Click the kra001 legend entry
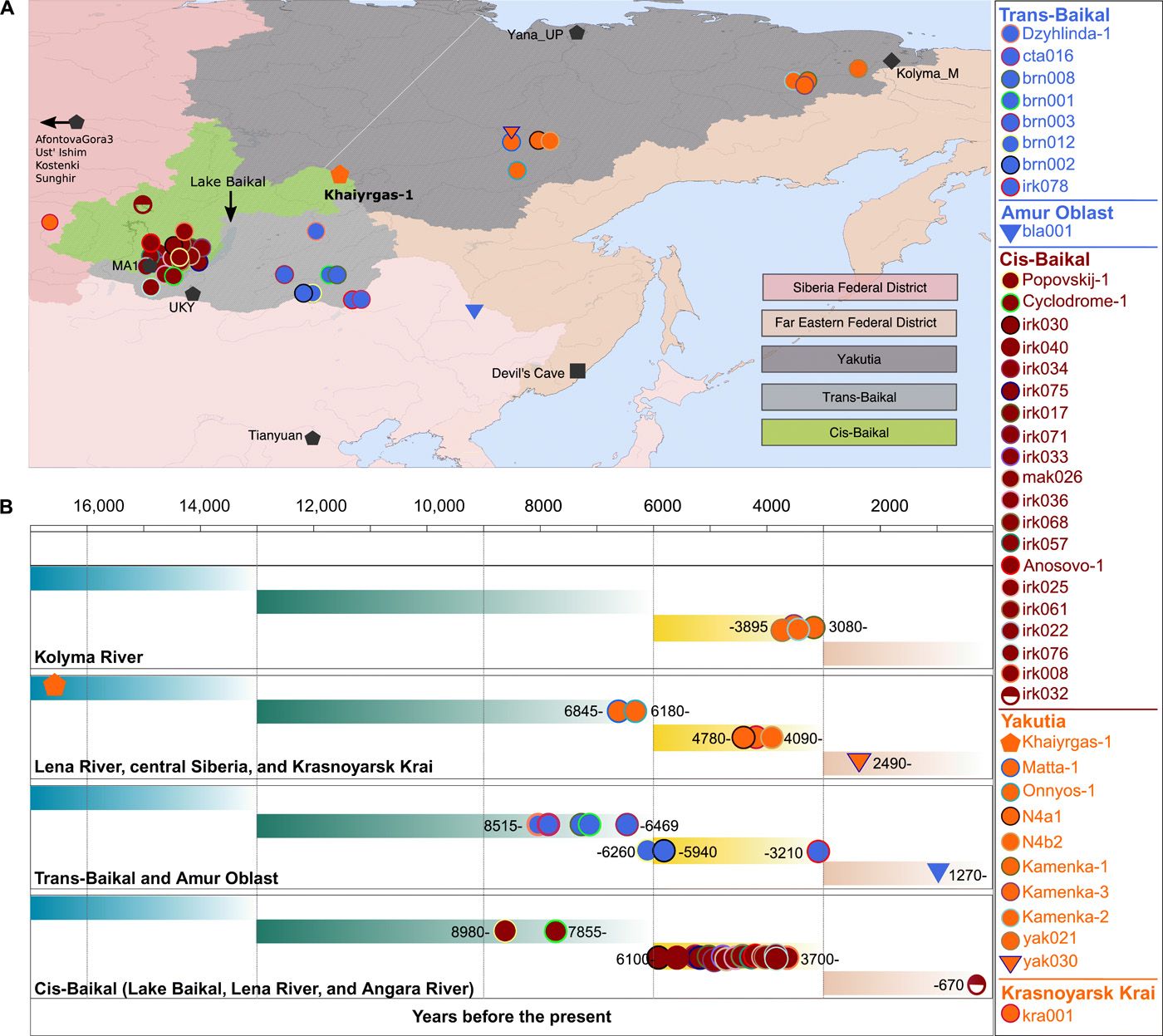 (1047, 1015)
